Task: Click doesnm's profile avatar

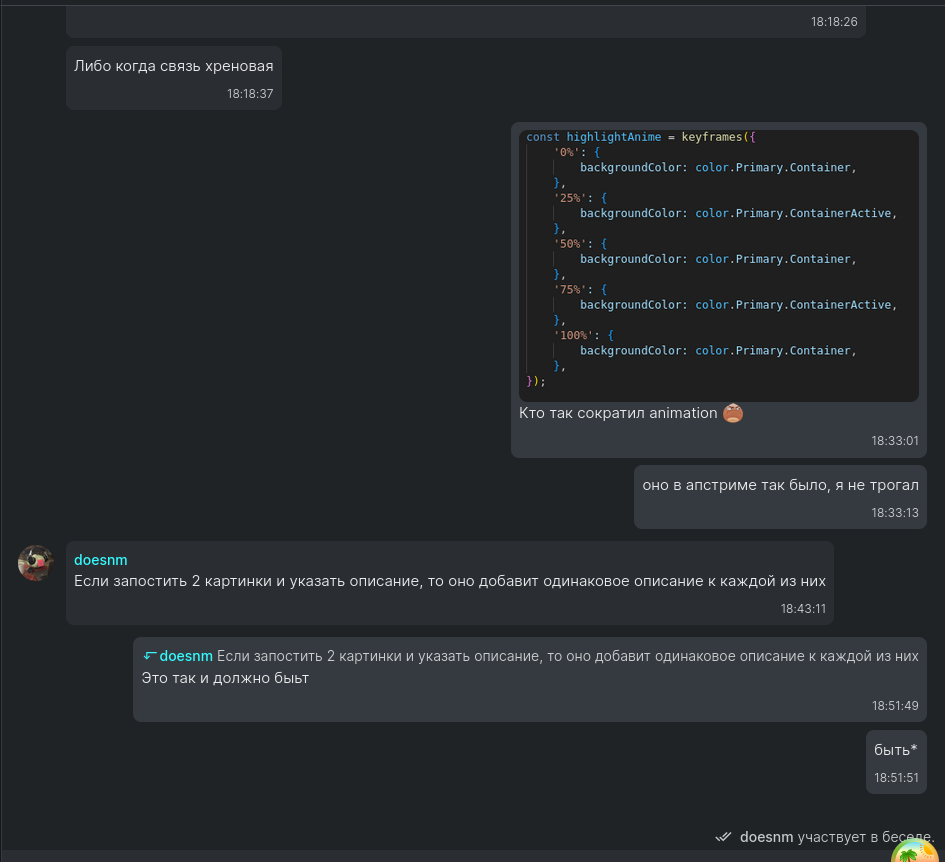Action: (x=35, y=563)
